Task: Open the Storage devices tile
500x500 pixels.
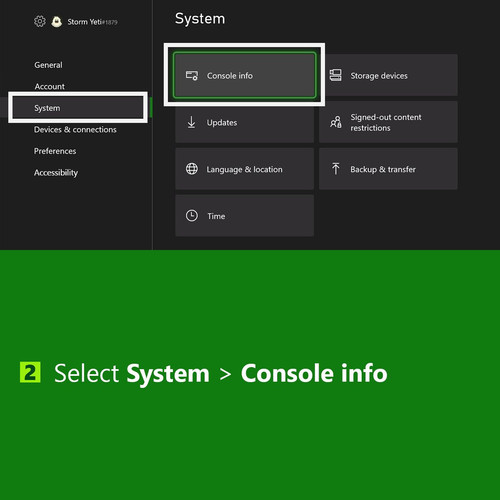Action: [x=388, y=75]
